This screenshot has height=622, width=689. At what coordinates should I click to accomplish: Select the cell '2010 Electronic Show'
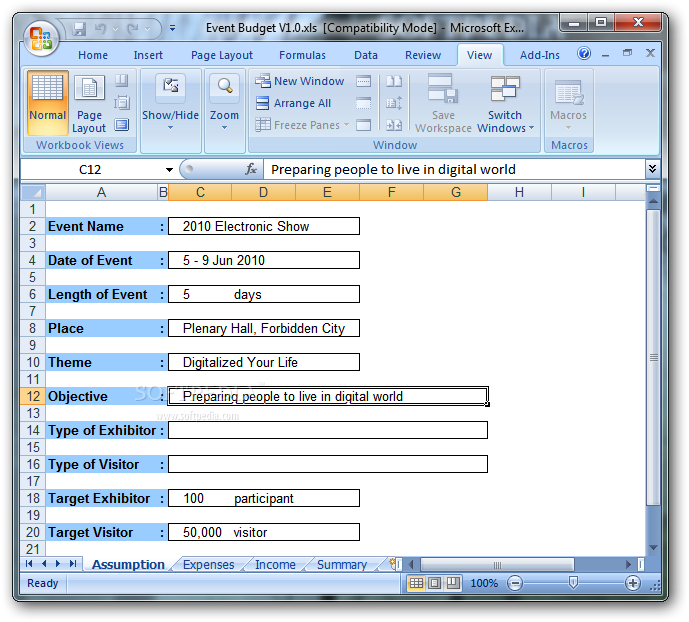(264, 226)
